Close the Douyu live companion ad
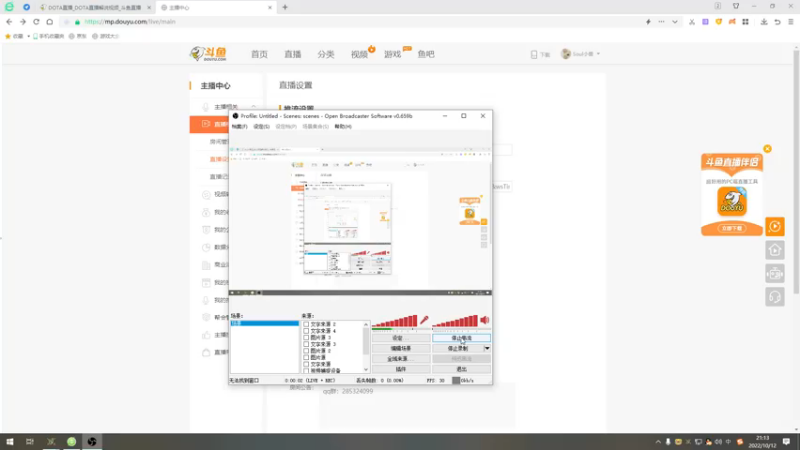This screenshot has width=800, height=450. click(x=767, y=149)
